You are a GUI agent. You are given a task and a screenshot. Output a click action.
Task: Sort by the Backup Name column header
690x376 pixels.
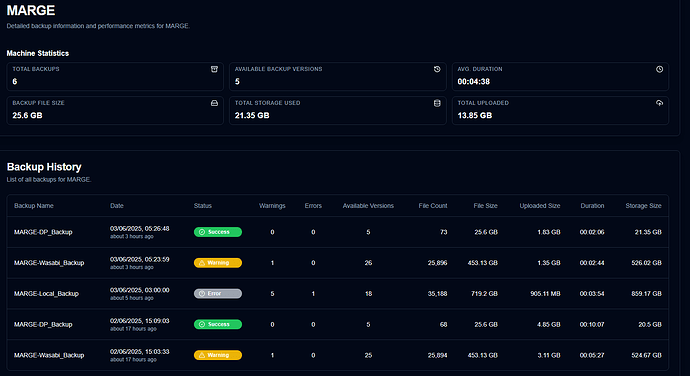[34, 206]
